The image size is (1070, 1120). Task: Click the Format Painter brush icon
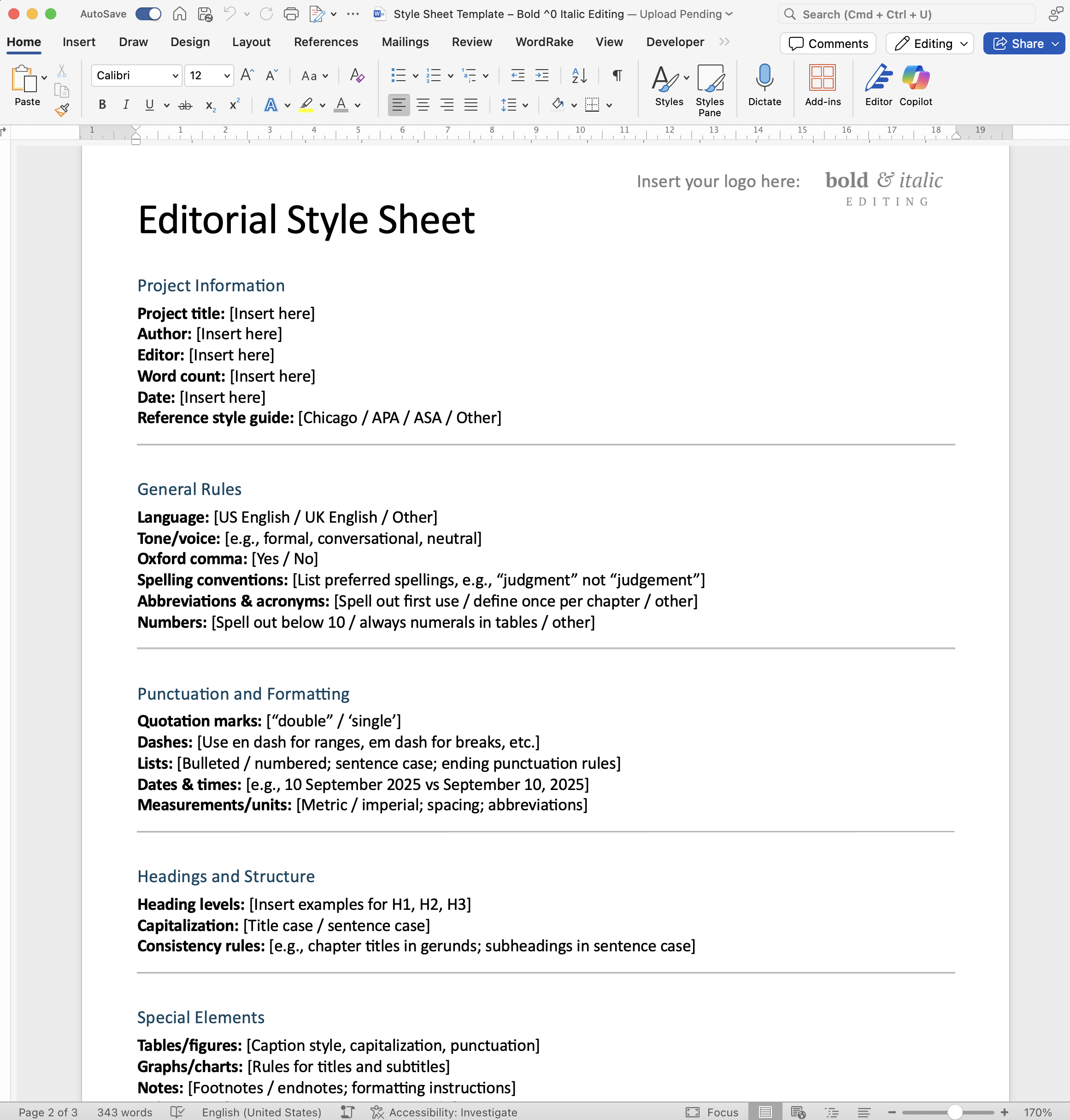(62, 110)
